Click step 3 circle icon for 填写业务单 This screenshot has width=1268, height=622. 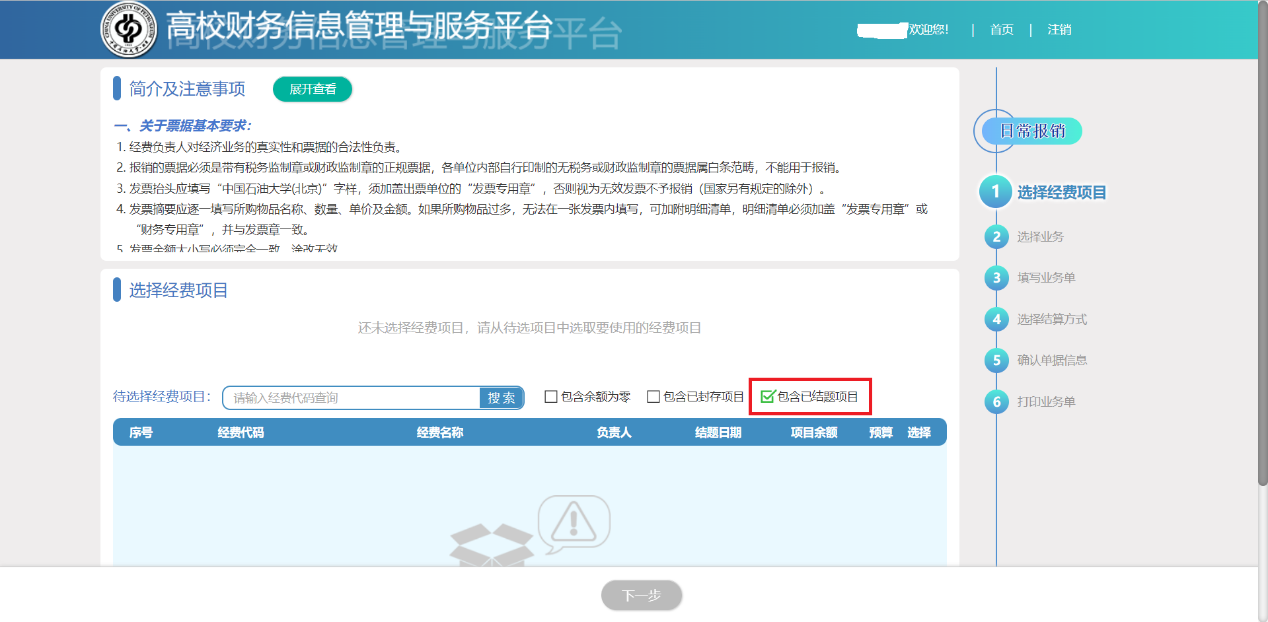click(995, 278)
